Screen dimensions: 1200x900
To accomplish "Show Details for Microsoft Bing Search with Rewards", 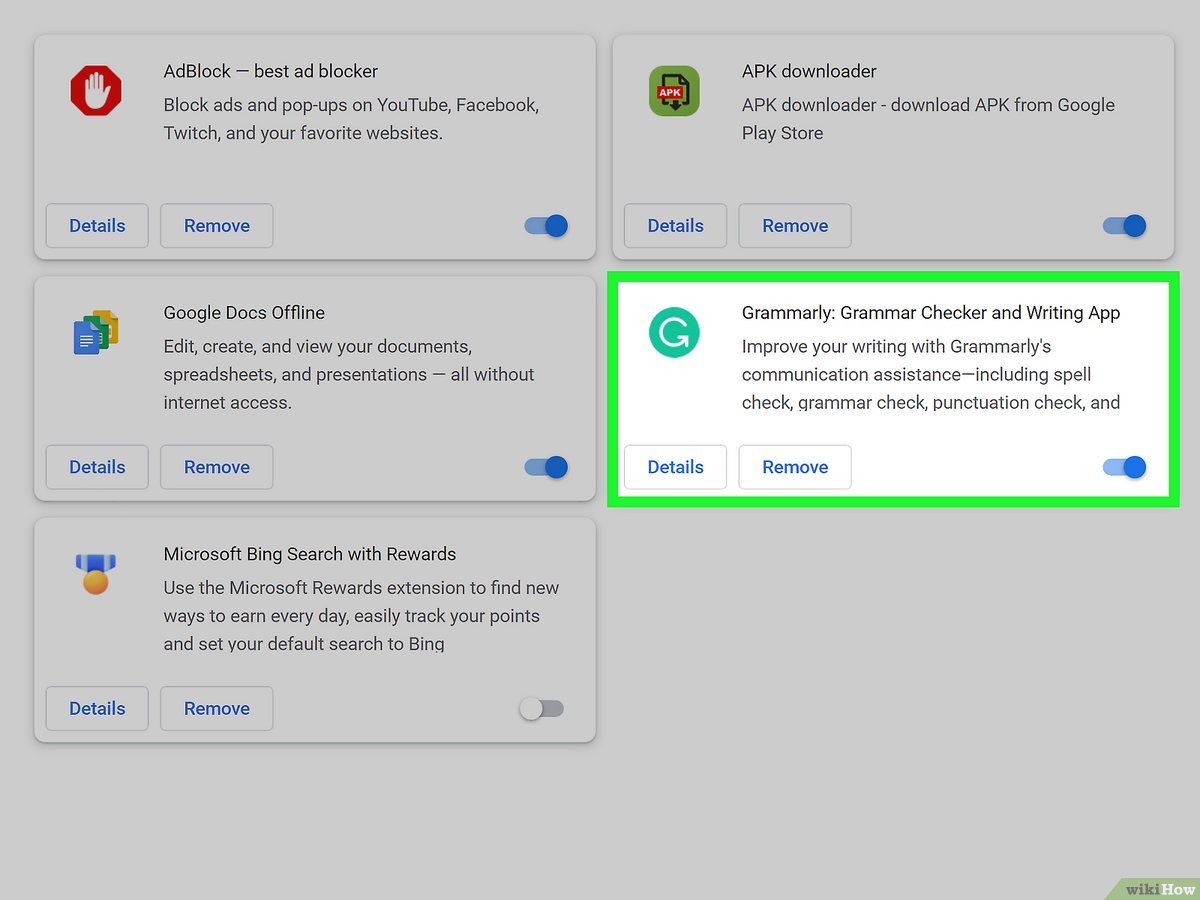I will 97,708.
